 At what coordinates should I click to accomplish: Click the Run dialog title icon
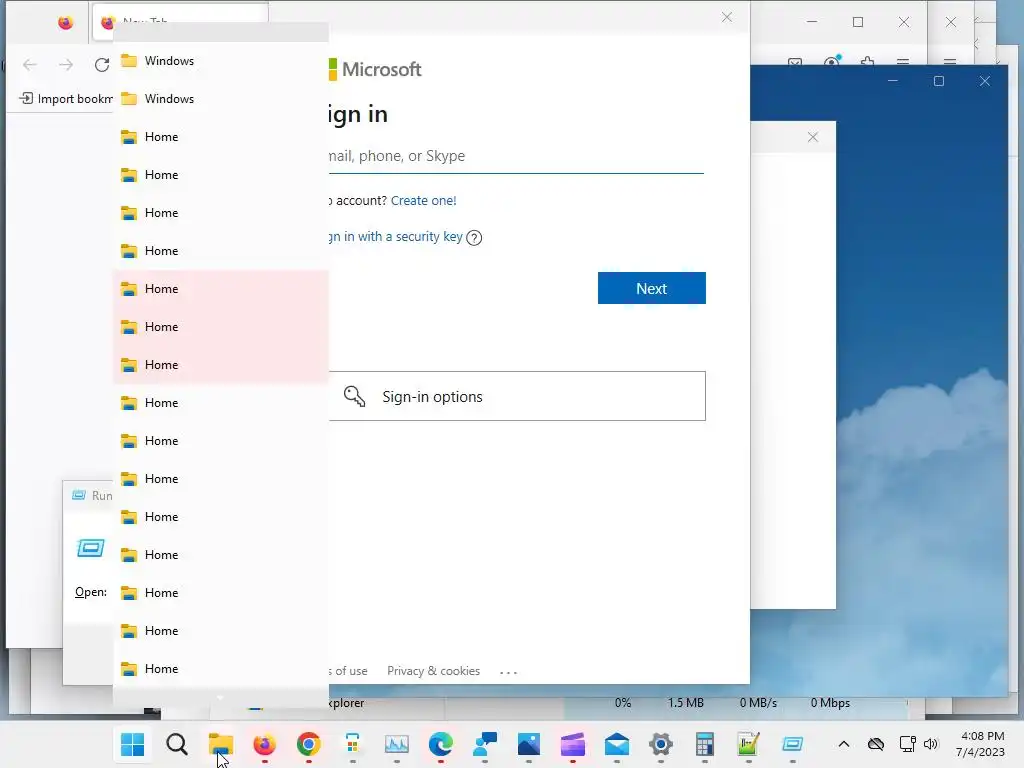[78, 495]
